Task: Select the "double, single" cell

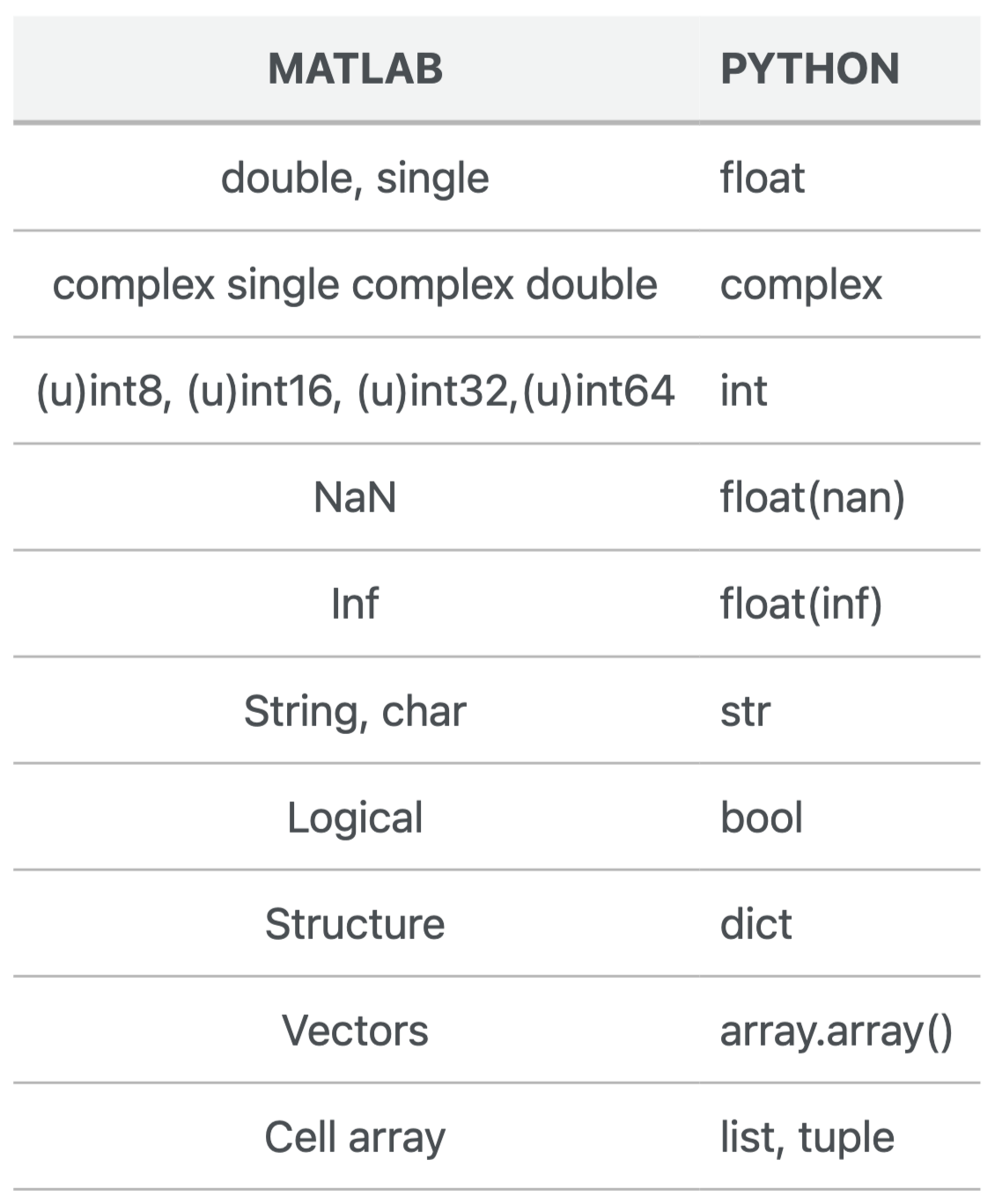Action: point(355,178)
